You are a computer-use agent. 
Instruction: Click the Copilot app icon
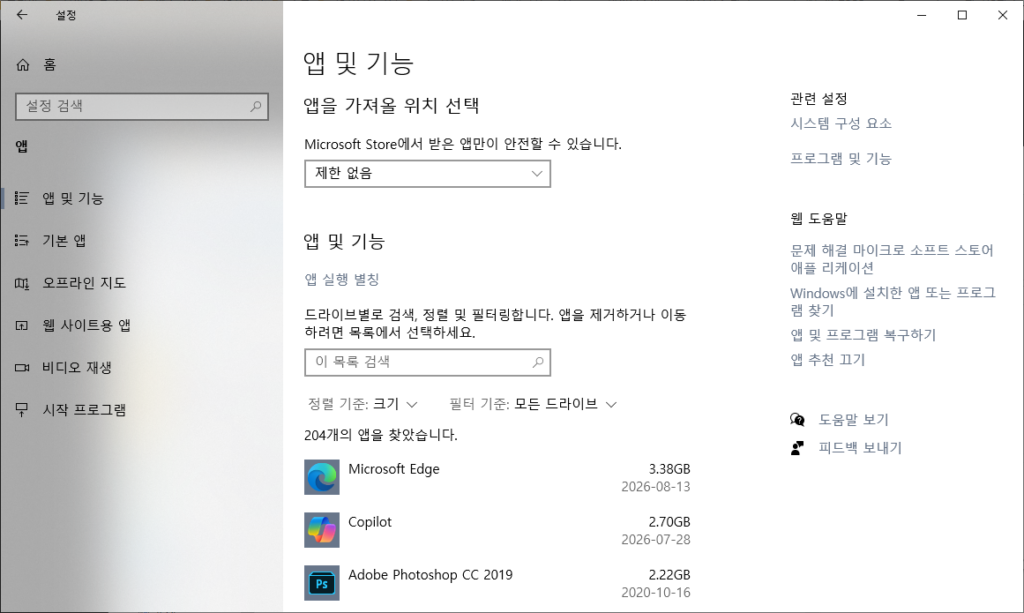321,529
